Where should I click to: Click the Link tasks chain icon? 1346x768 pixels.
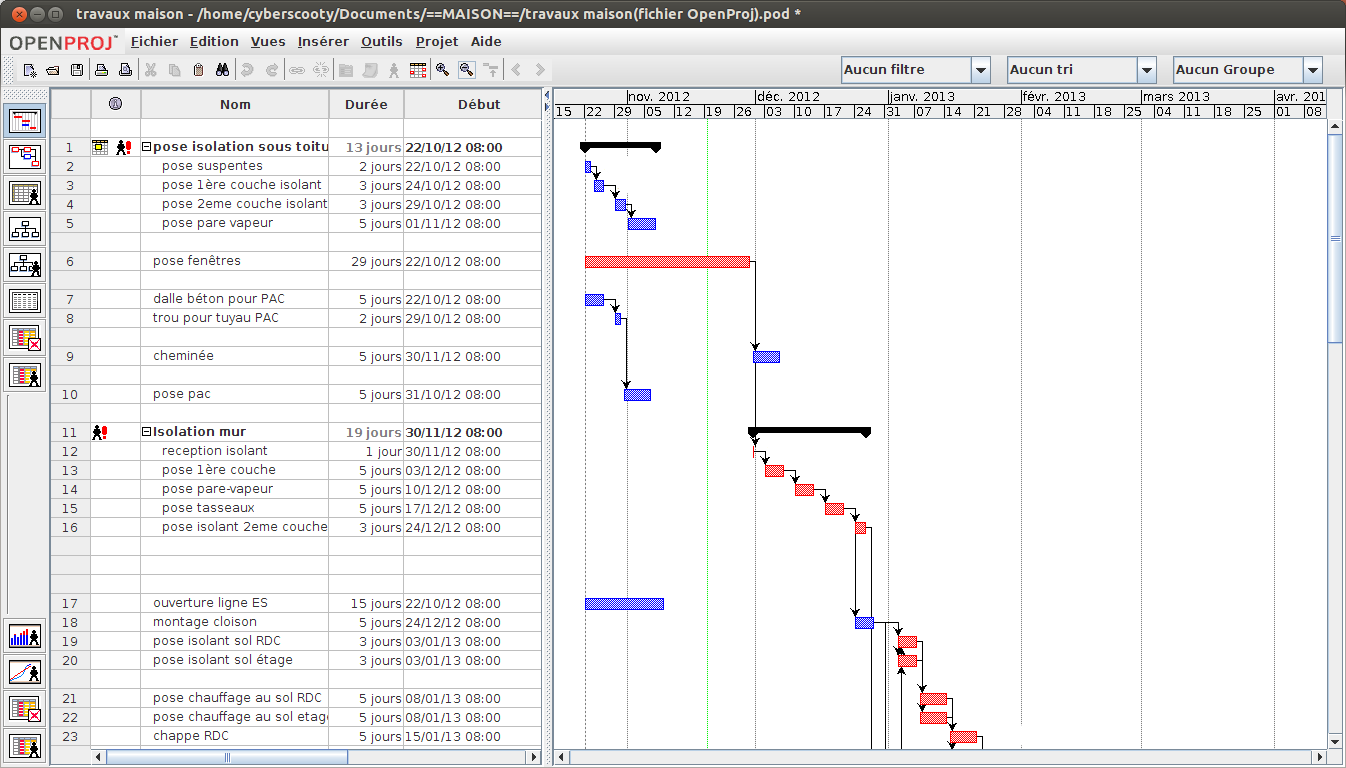tap(296, 70)
